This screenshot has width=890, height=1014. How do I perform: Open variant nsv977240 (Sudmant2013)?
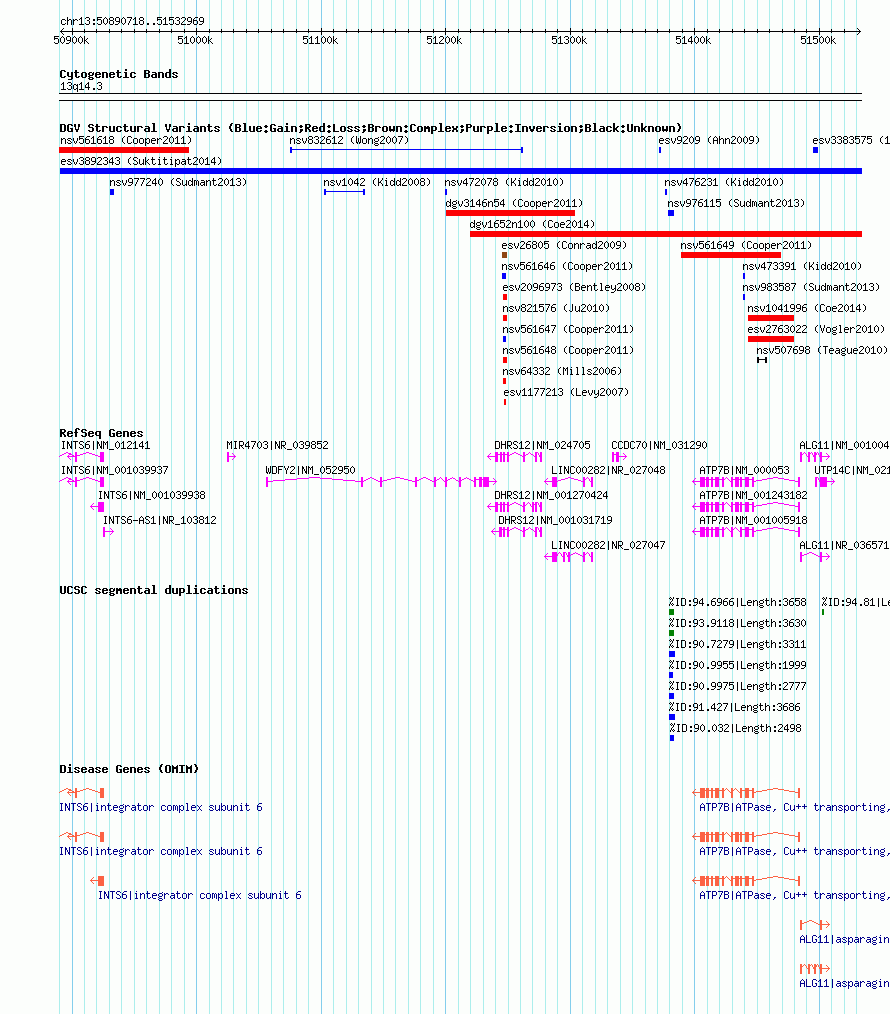pyautogui.click(x=178, y=182)
